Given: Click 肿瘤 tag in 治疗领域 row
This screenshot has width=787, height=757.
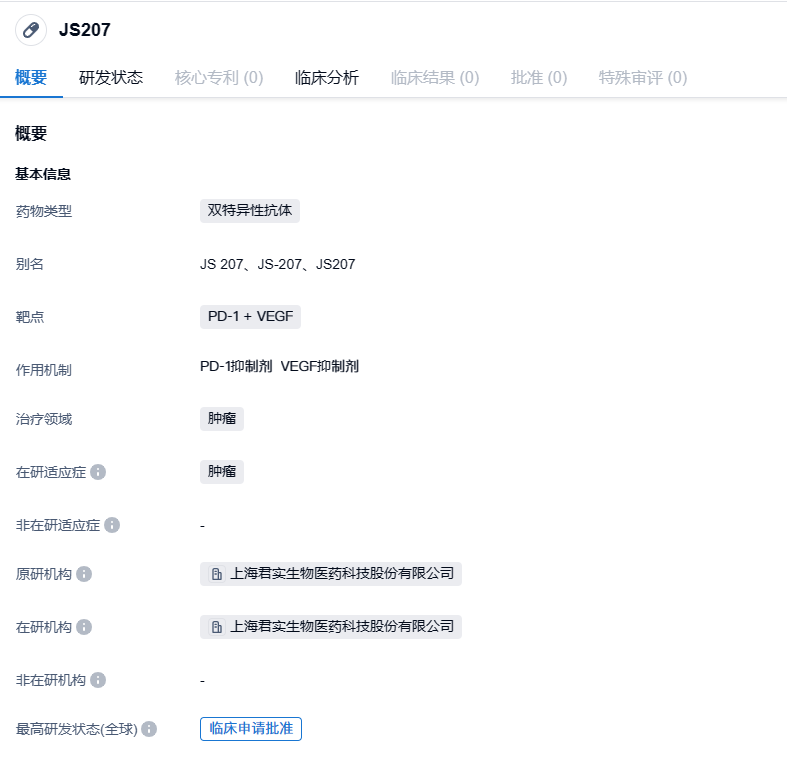Looking at the screenshot, I should 222,419.
